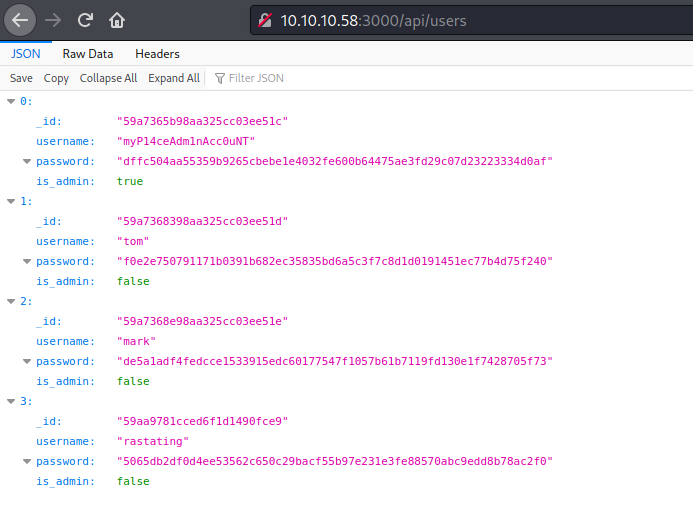
Task: Collapse array item 3
Action: click(11, 402)
